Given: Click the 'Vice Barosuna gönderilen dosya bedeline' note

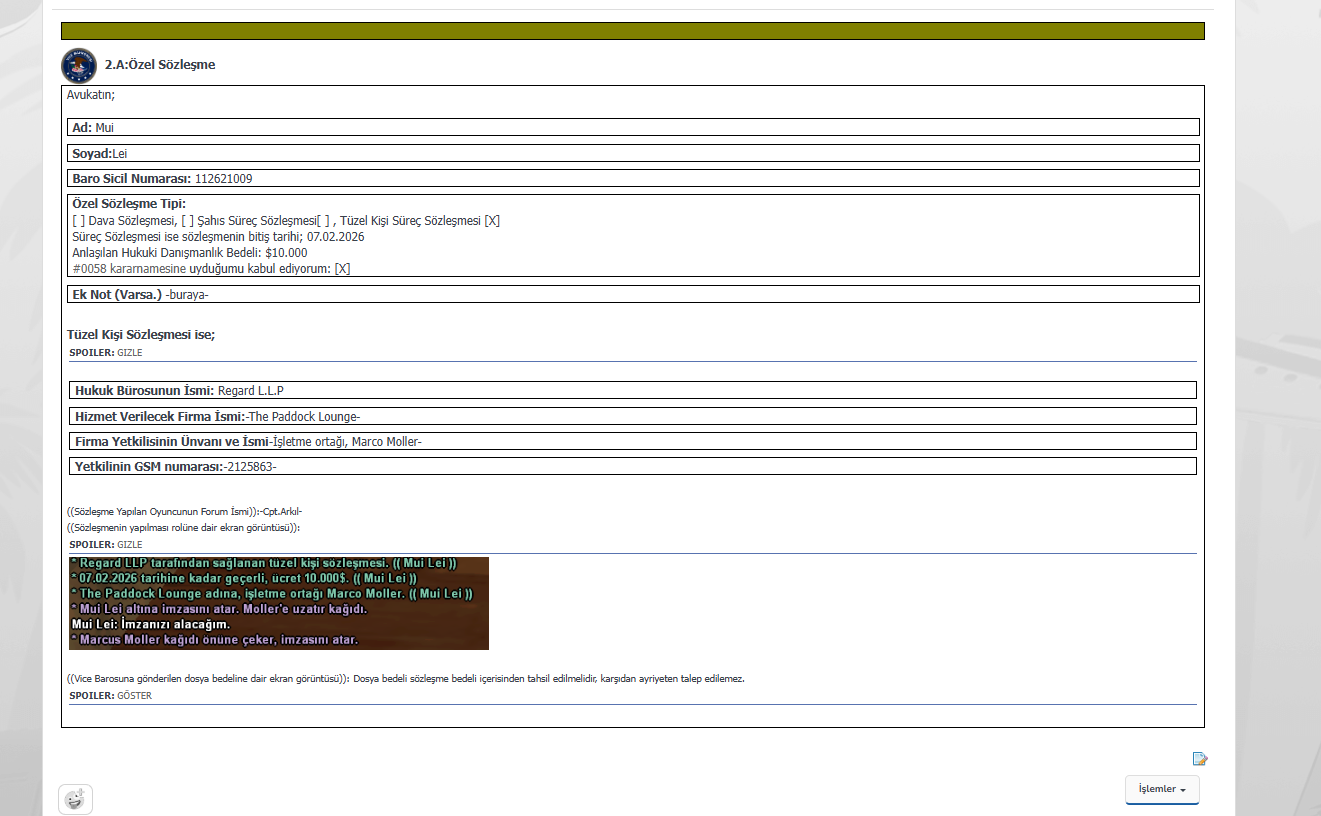Looking at the screenshot, I should click(406, 678).
